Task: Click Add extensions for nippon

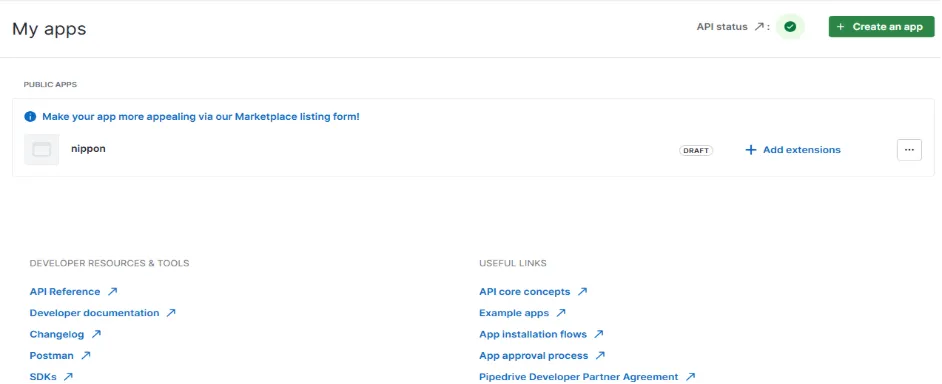Action: coord(792,150)
